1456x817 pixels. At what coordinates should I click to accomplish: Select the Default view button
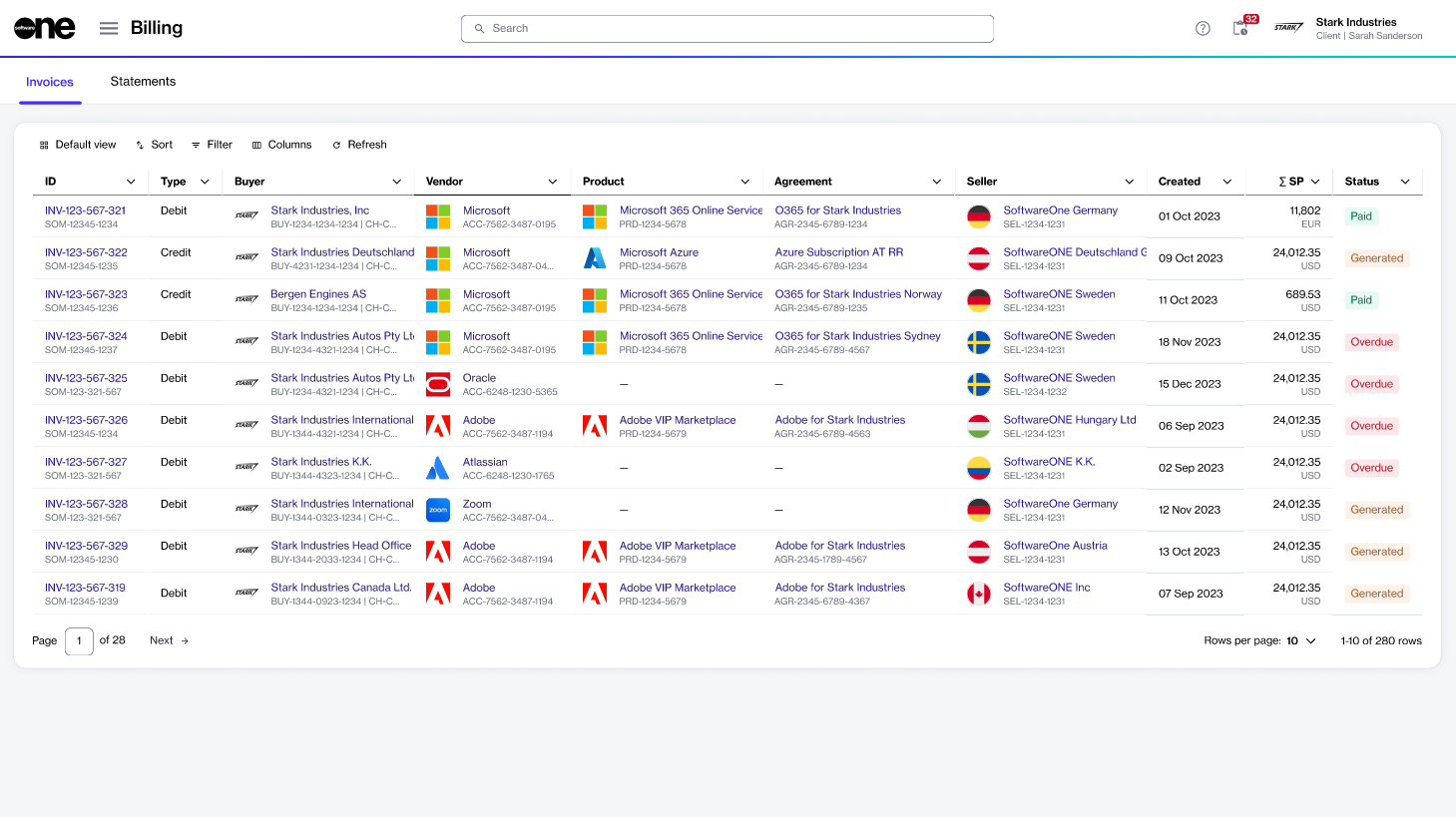78,145
